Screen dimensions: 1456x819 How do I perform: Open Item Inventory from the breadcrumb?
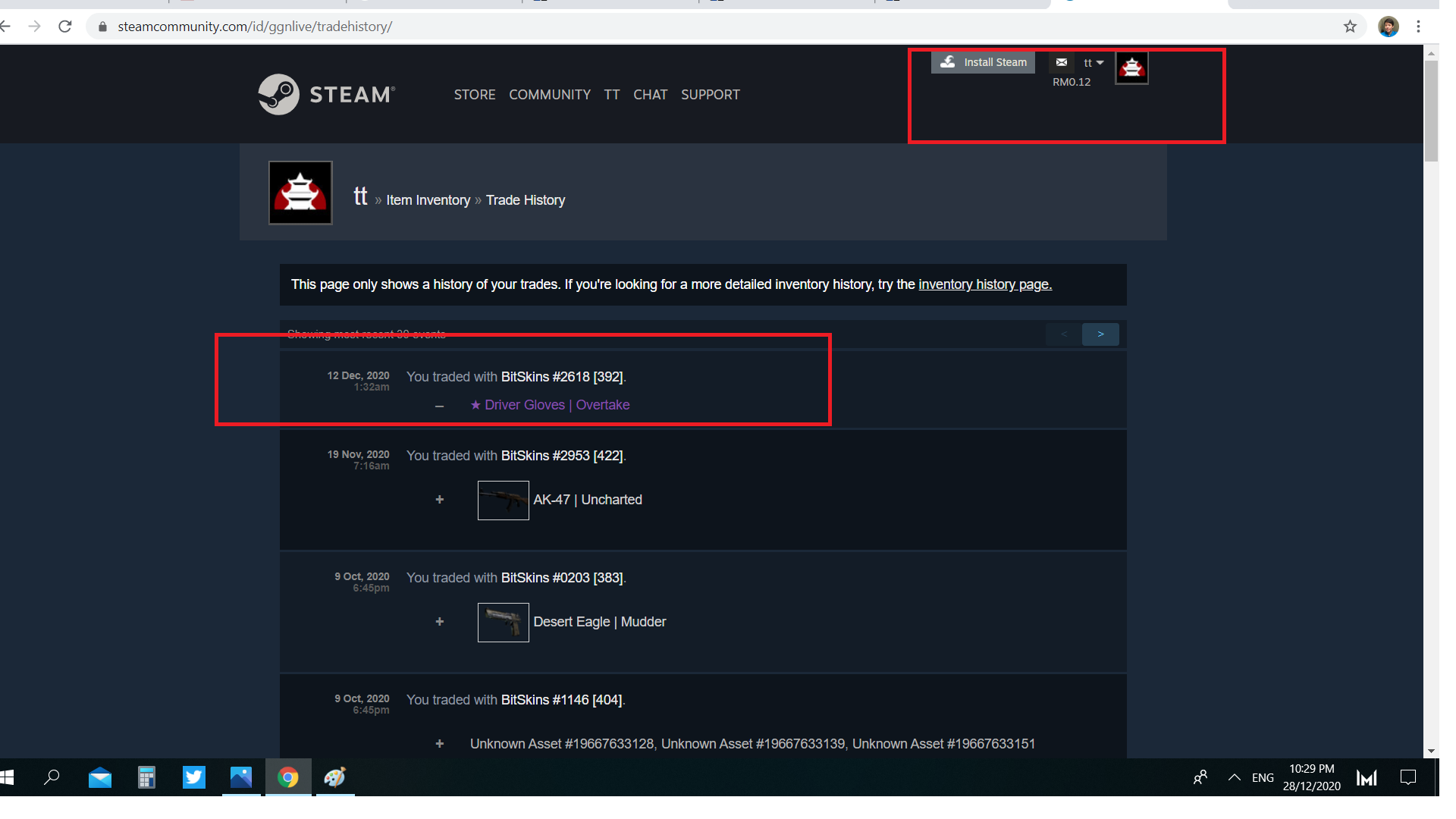coord(428,200)
